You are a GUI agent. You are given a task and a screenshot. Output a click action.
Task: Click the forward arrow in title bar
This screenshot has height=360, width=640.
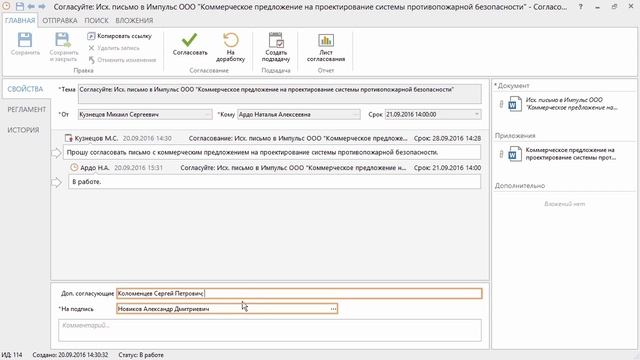pos(42,7)
